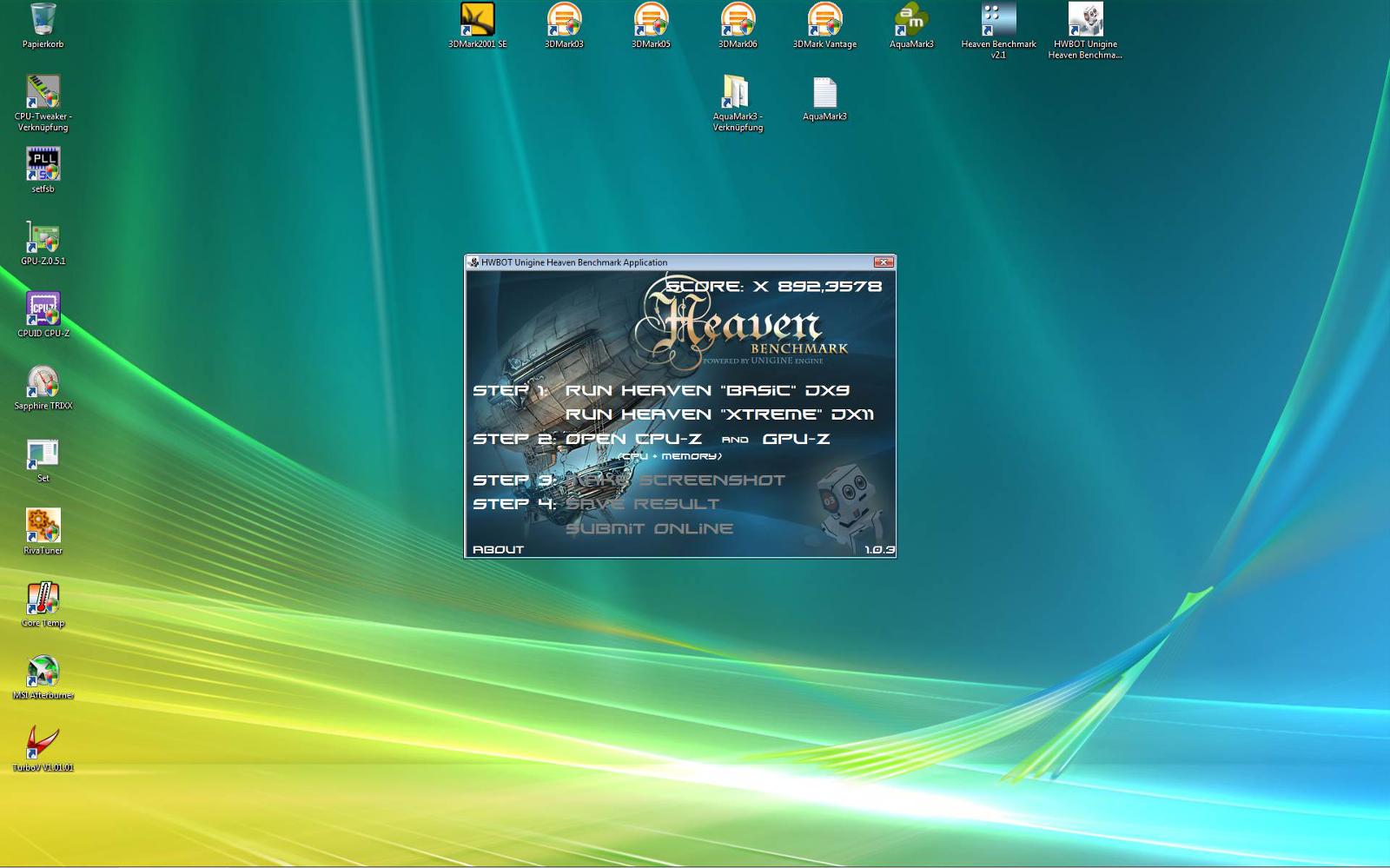Screen dimensions: 1390x868
Task: Open the About link in HWBOT window
Action: point(498,549)
